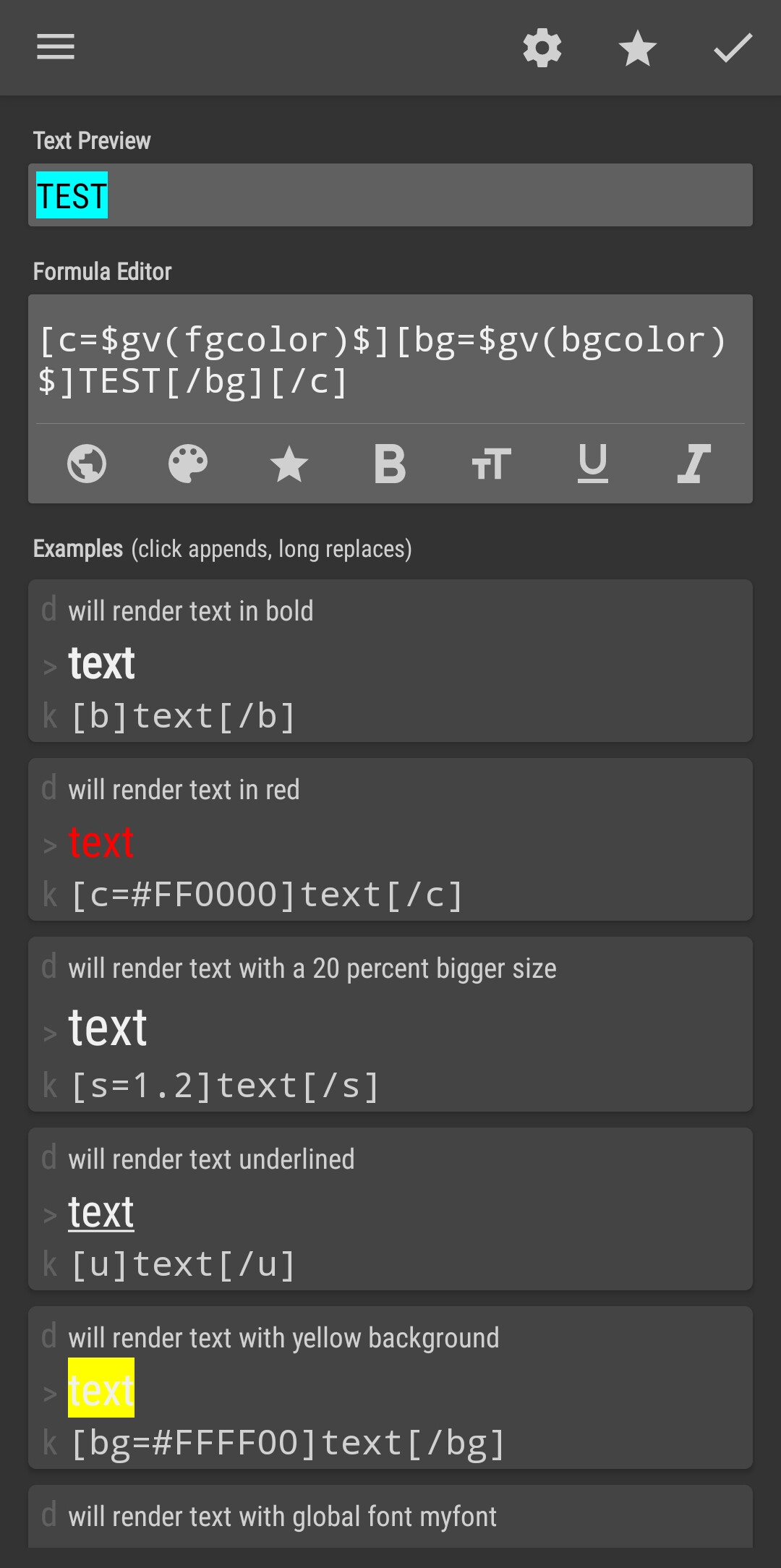Tap the star icon in top bar
781x1568 pixels.
(x=638, y=48)
